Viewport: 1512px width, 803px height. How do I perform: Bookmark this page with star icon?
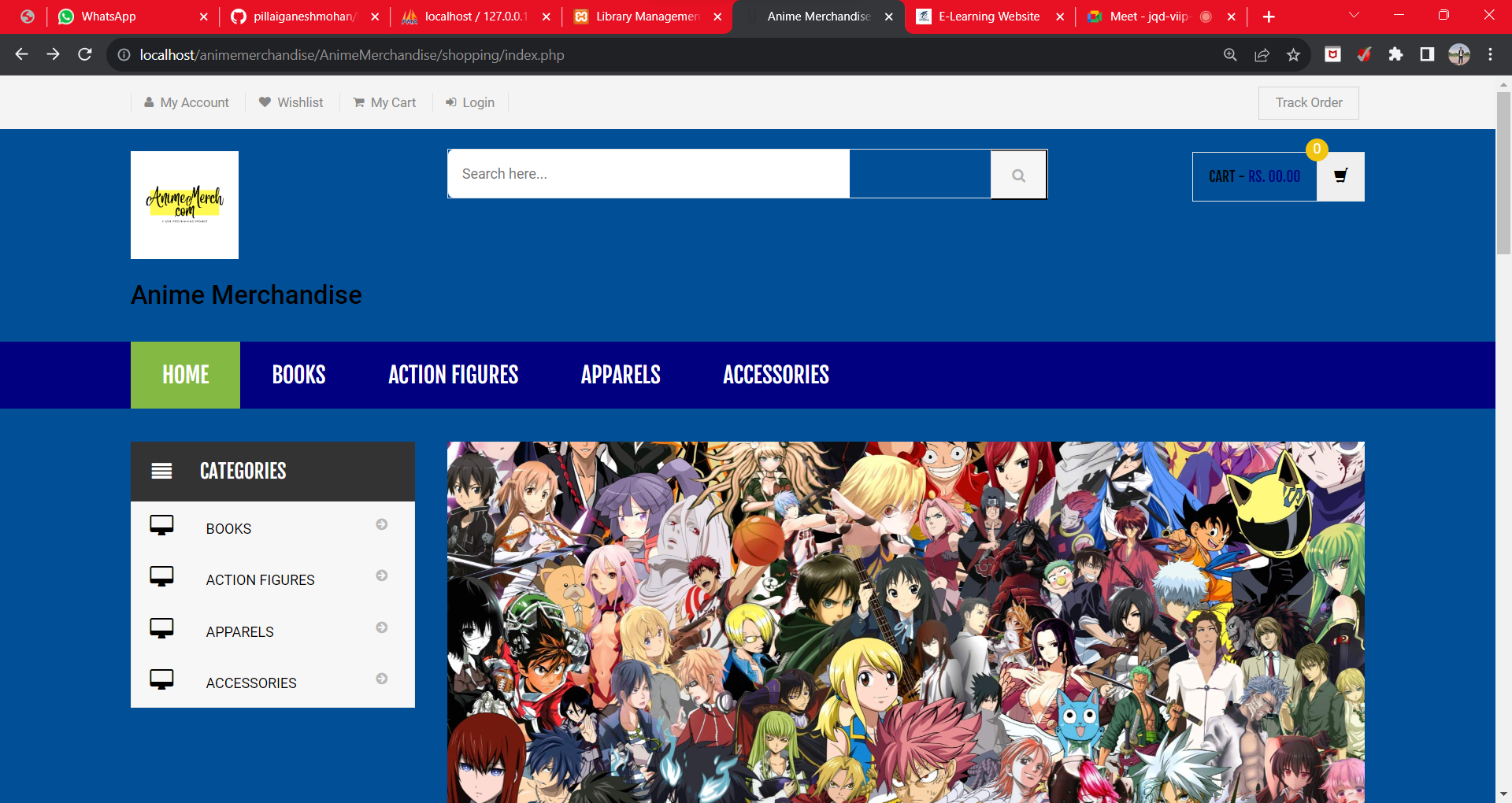tap(1293, 54)
